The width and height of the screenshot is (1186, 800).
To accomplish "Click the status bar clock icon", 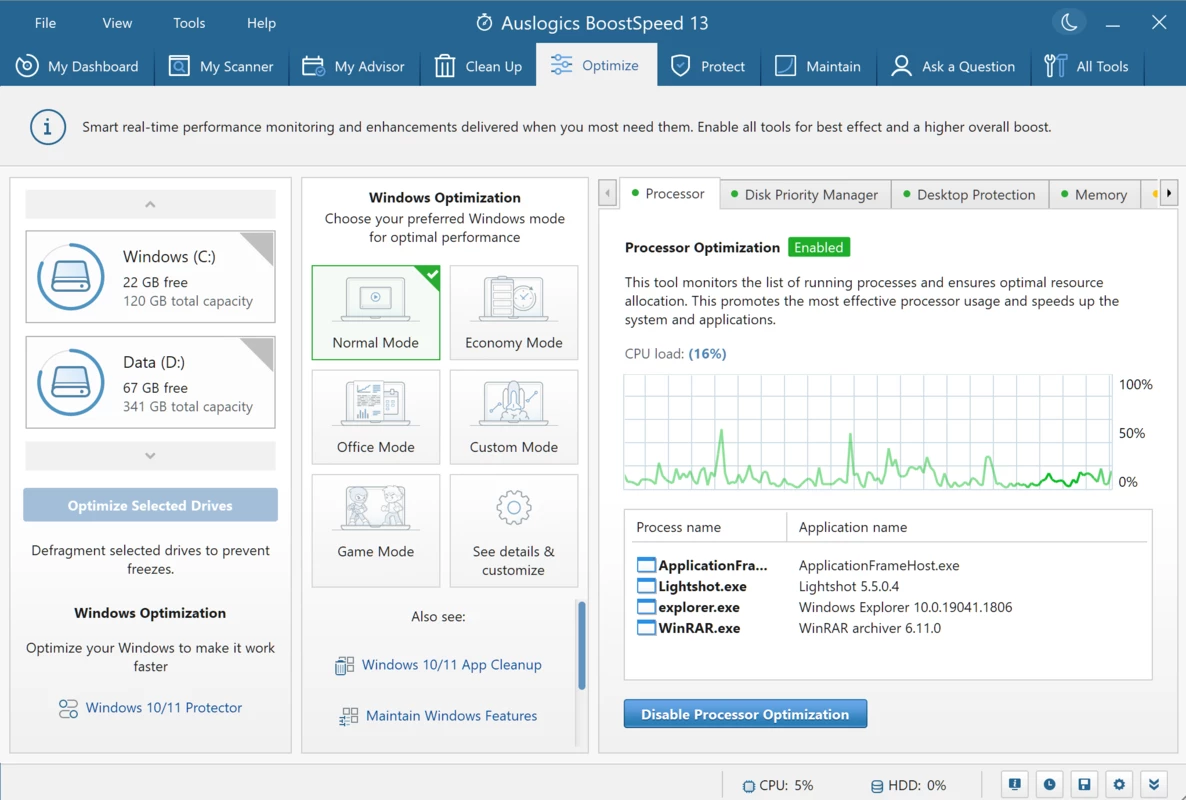I will 1049,784.
